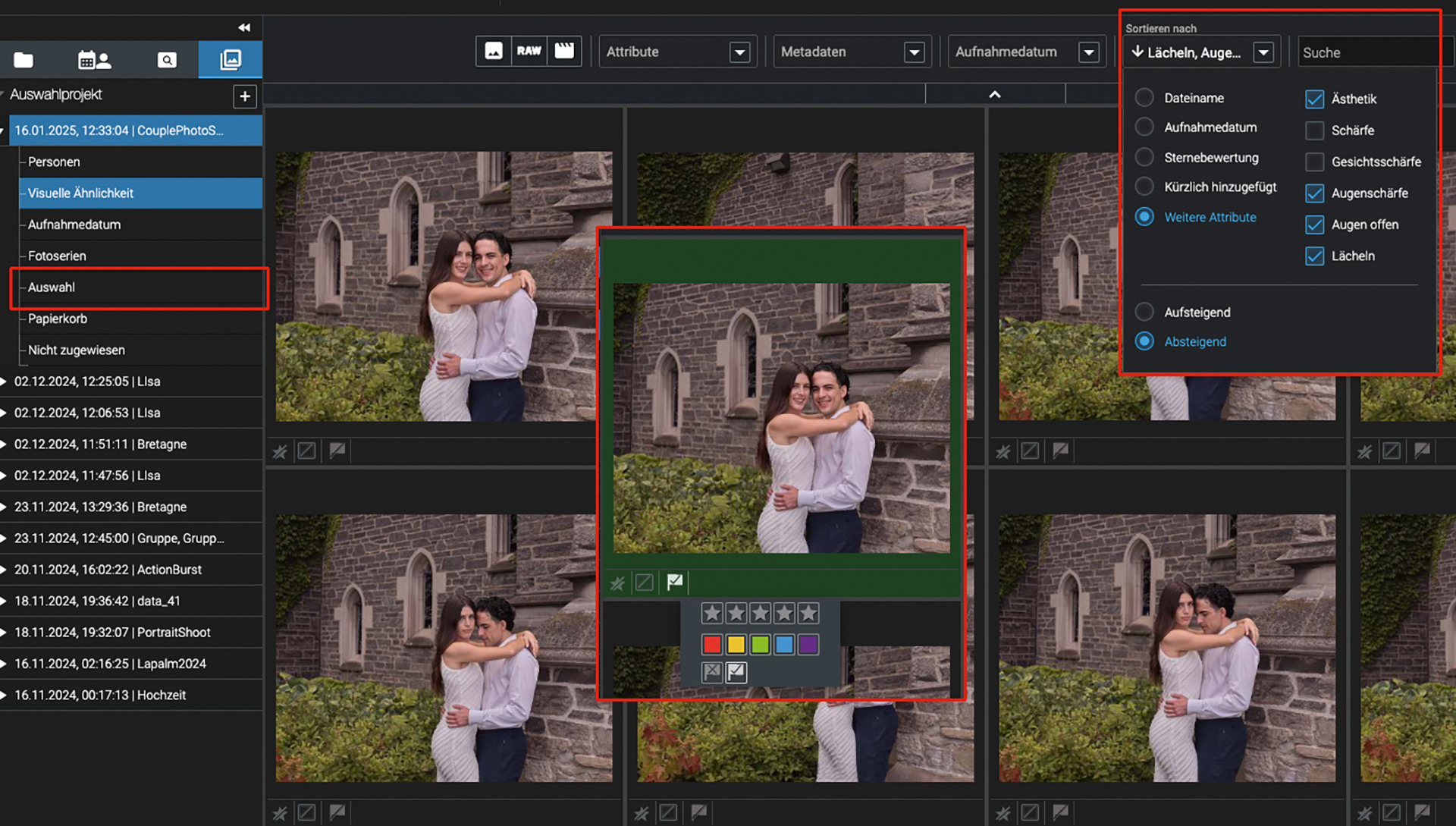Screen dimensions: 1456x826
Task: Toggle the image file type filter
Action: pos(494,51)
